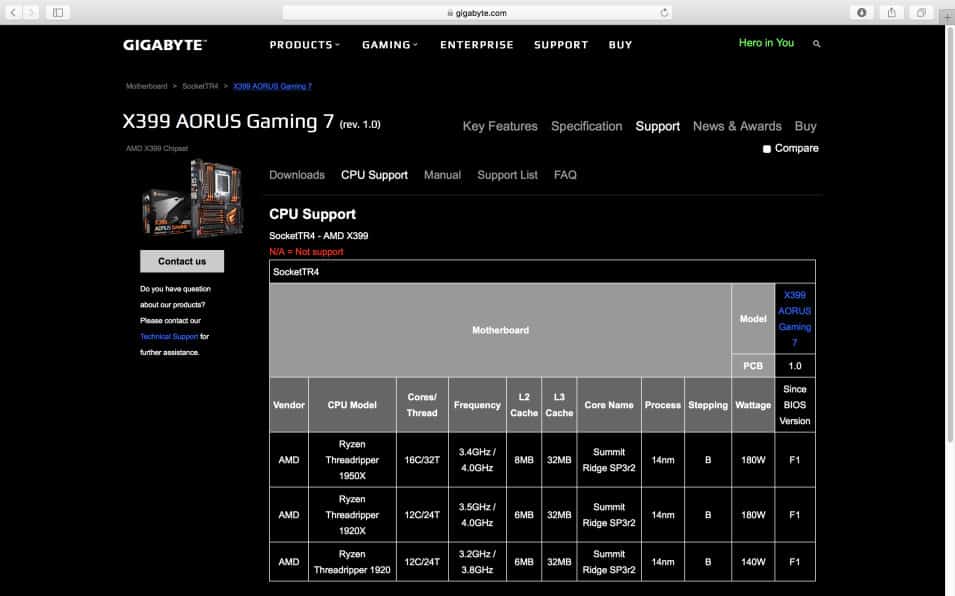Open the BUY menu item
The width and height of the screenshot is (955, 596).
(620, 45)
